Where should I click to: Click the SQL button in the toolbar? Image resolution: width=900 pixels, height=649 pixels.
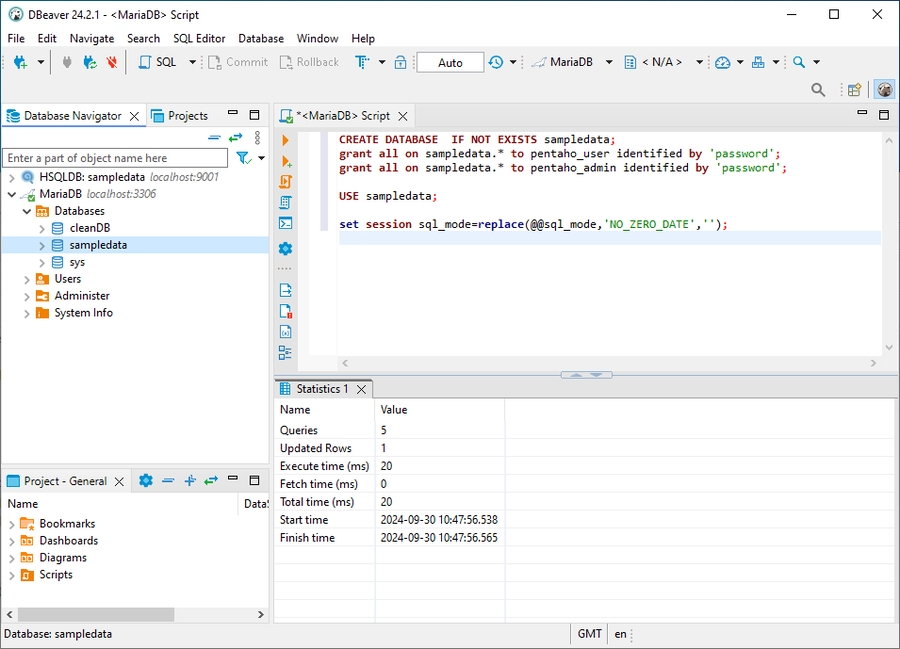point(157,62)
